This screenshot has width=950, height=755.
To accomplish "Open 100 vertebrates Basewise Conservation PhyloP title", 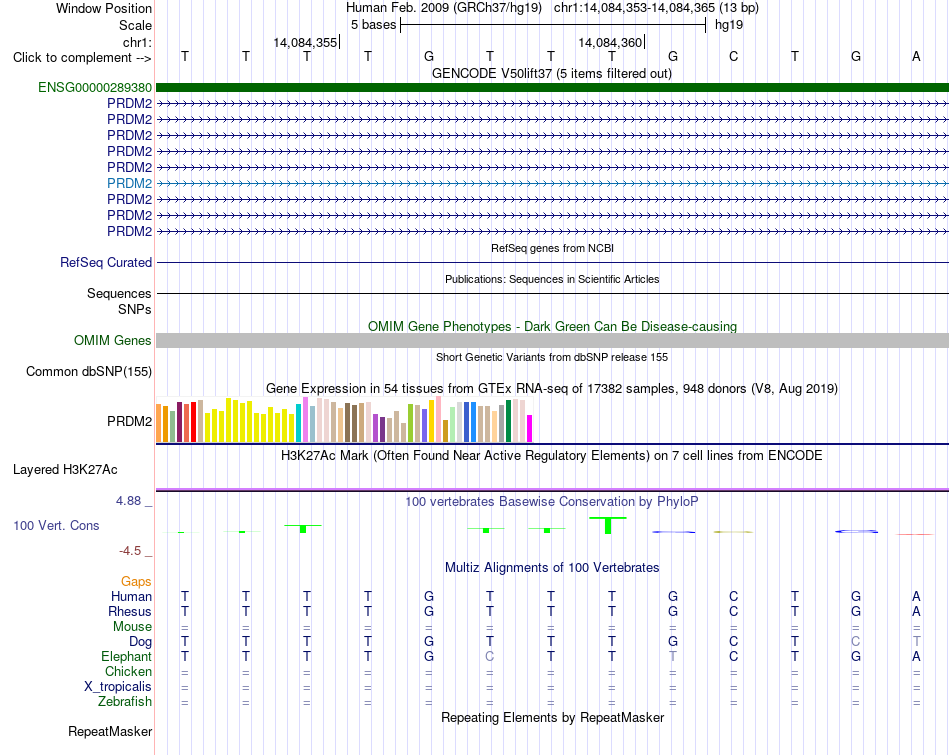I will [x=552, y=502].
